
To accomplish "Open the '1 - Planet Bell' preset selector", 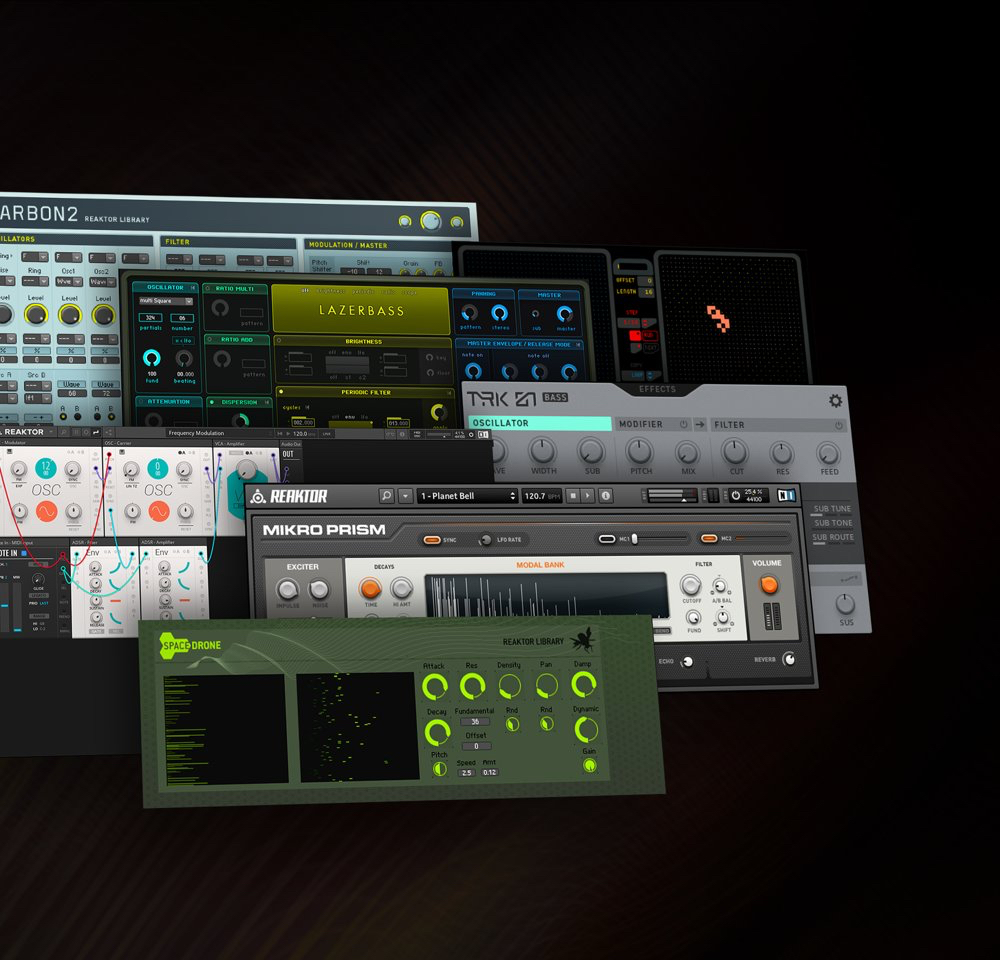I will click(x=467, y=496).
